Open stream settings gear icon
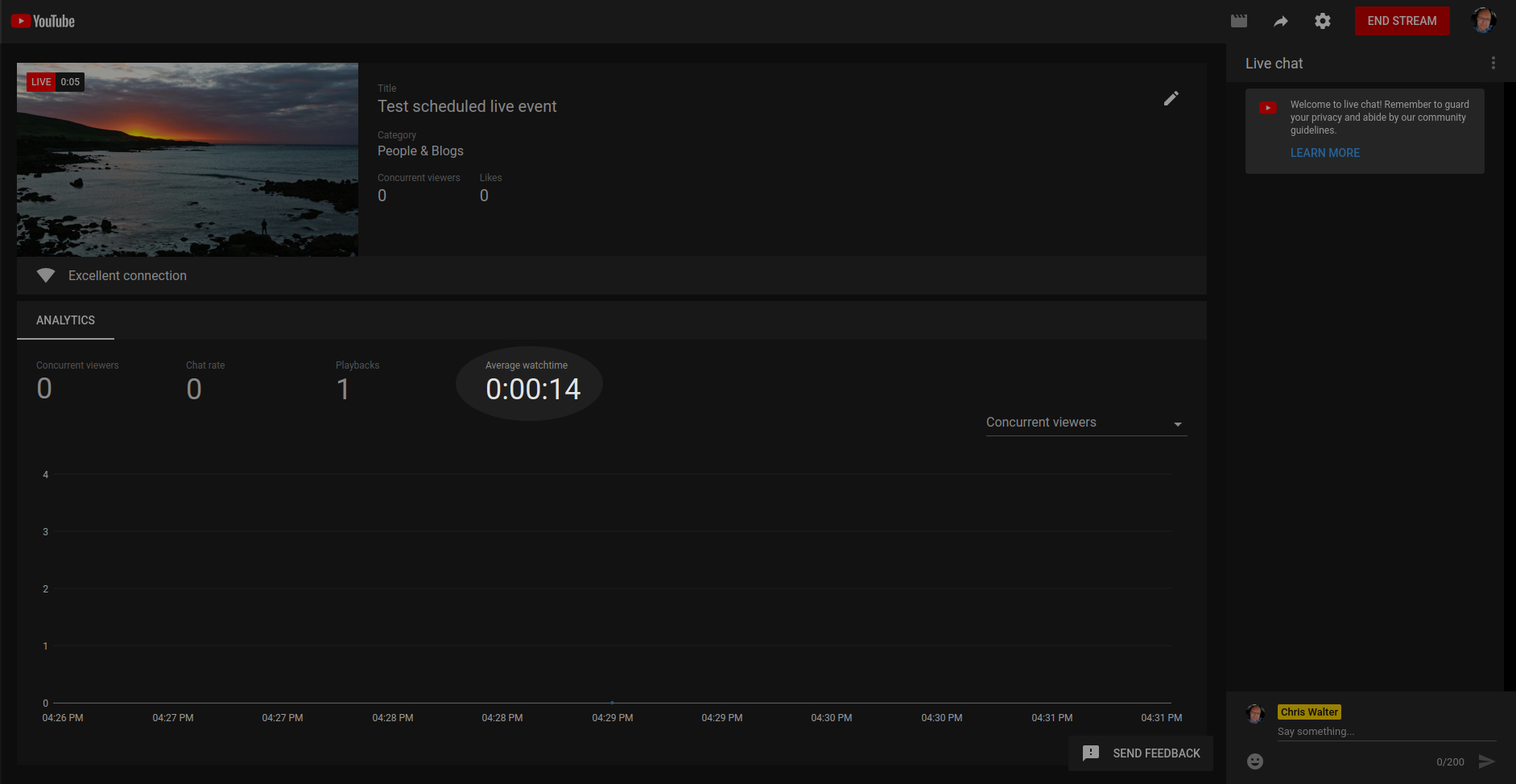Image resolution: width=1516 pixels, height=784 pixels. (x=1322, y=21)
